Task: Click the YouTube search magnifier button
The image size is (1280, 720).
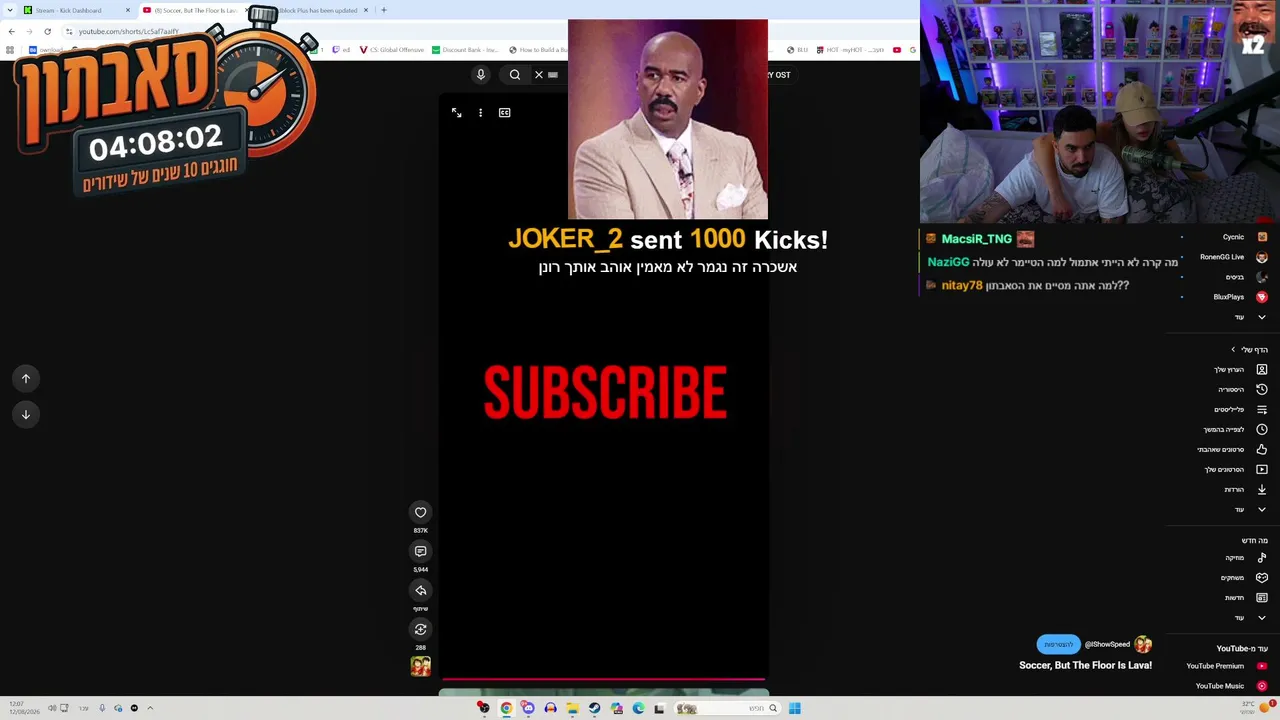Action: (x=515, y=75)
